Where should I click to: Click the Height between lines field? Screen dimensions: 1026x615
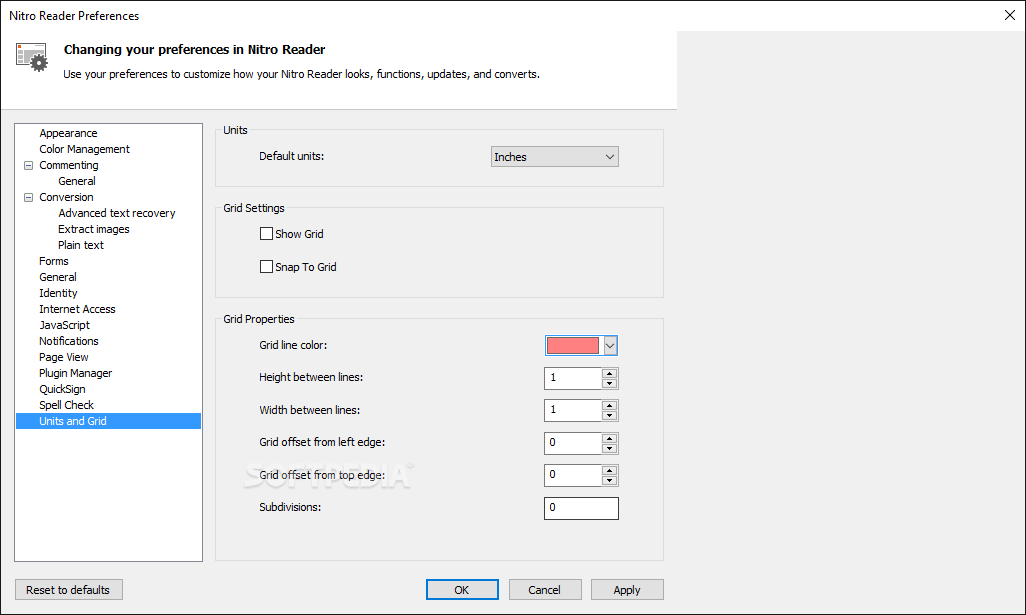573,378
